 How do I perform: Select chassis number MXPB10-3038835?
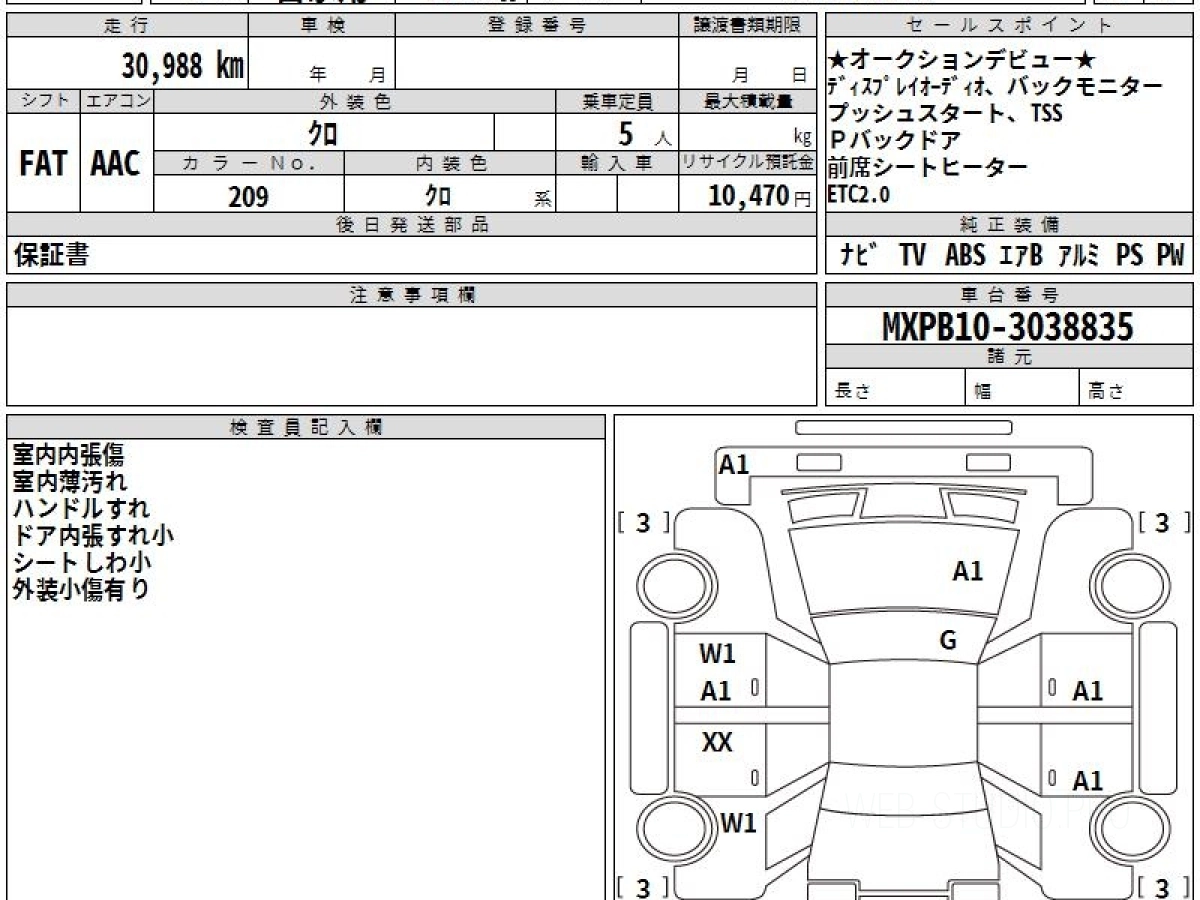click(x=1008, y=327)
